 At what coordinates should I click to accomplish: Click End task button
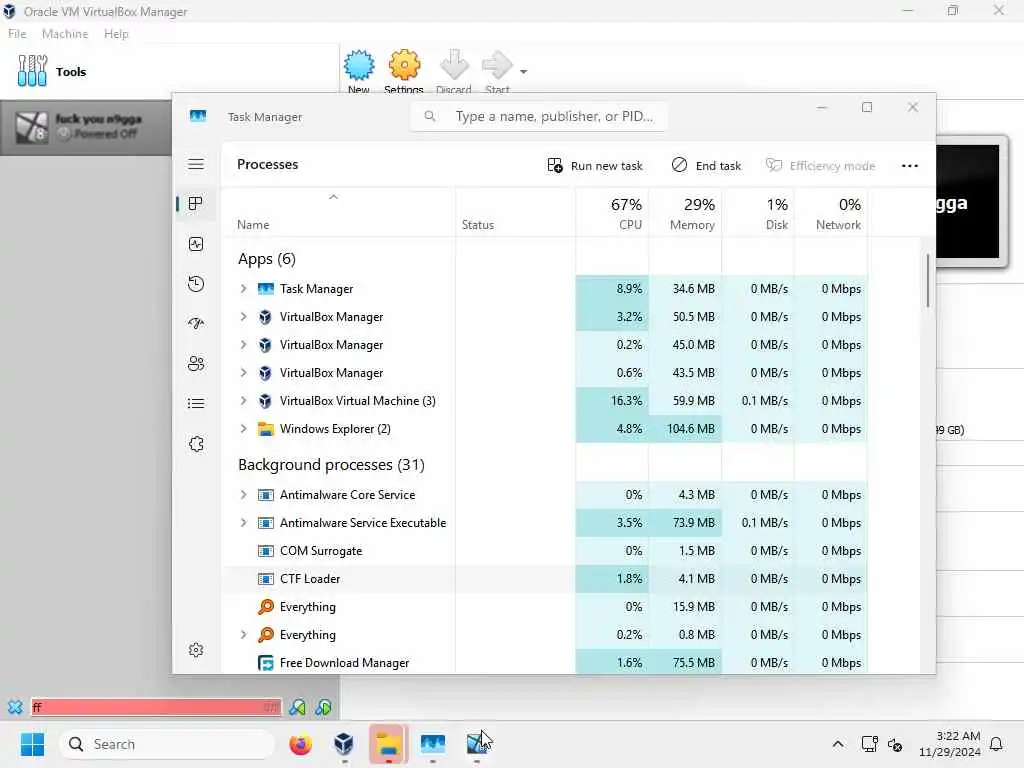pyautogui.click(x=706, y=166)
